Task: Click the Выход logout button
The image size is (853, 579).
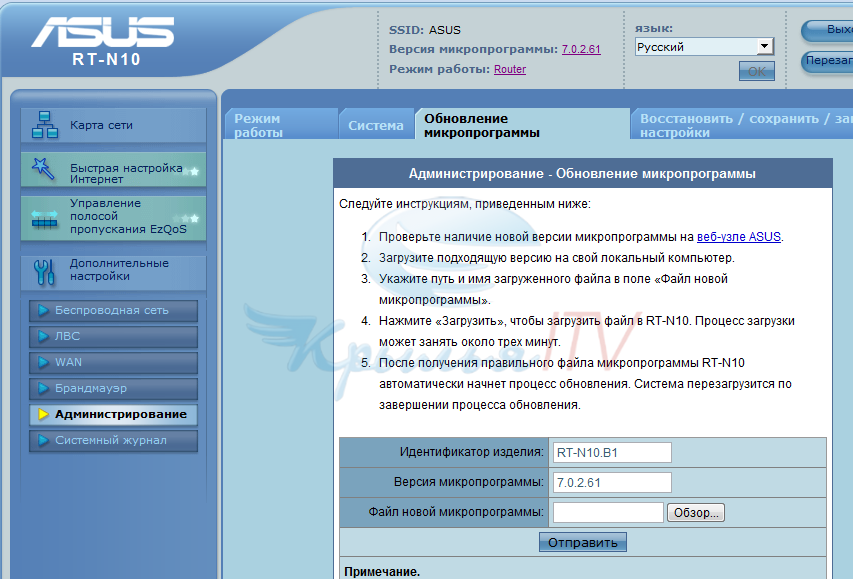Action: pyautogui.click(x=828, y=30)
